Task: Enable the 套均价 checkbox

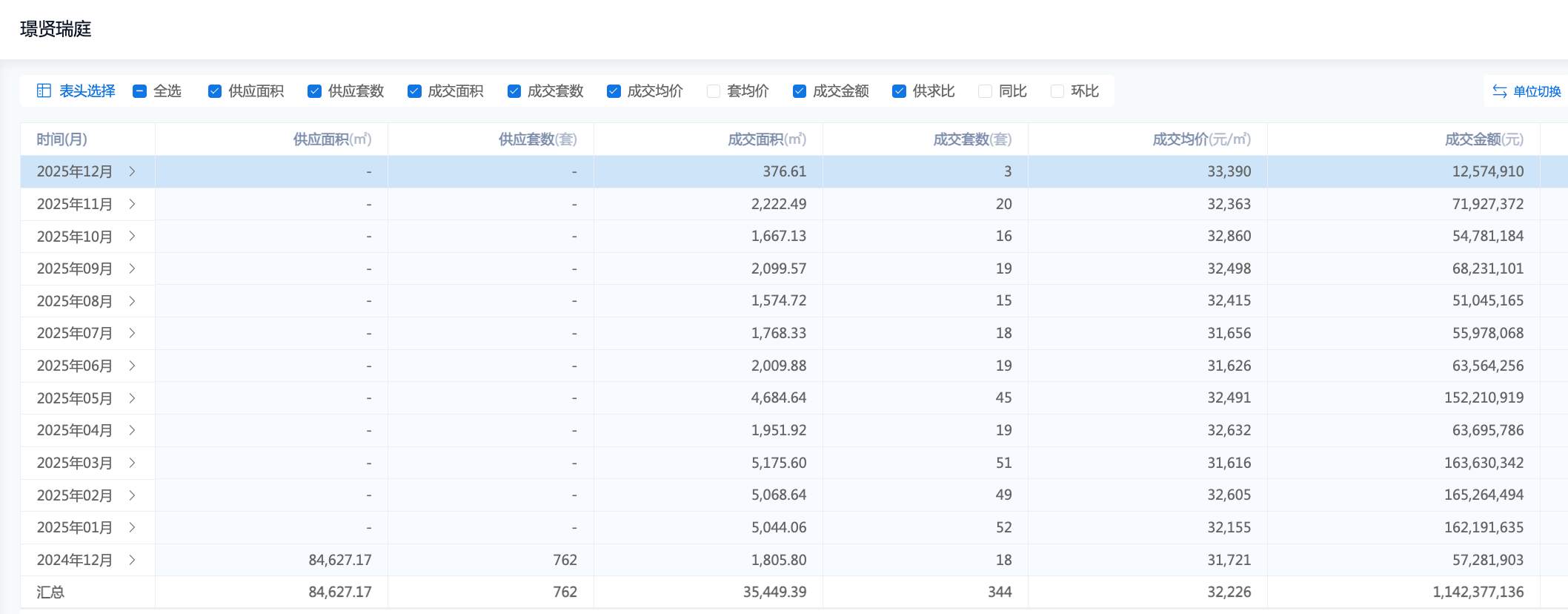Action: (714, 91)
